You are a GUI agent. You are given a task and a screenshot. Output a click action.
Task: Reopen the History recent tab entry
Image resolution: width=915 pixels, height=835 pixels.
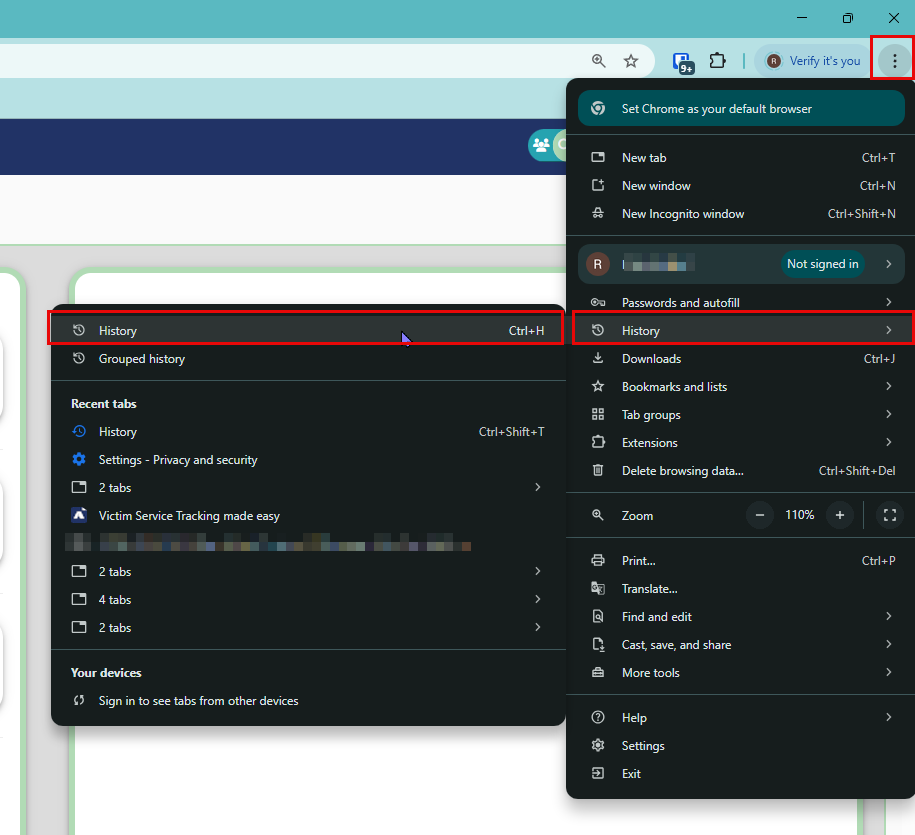point(308,432)
